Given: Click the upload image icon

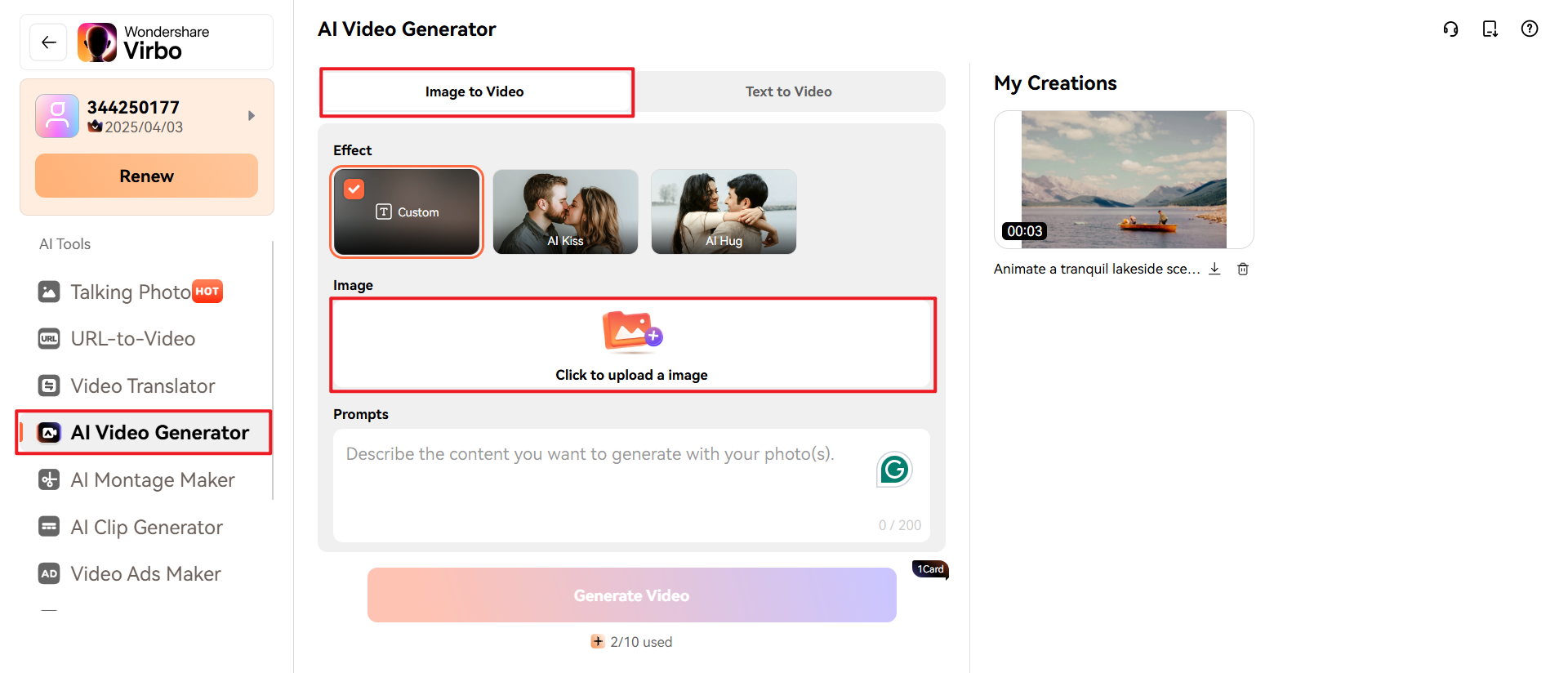Looking at the screenshot, I should [632, 331].
